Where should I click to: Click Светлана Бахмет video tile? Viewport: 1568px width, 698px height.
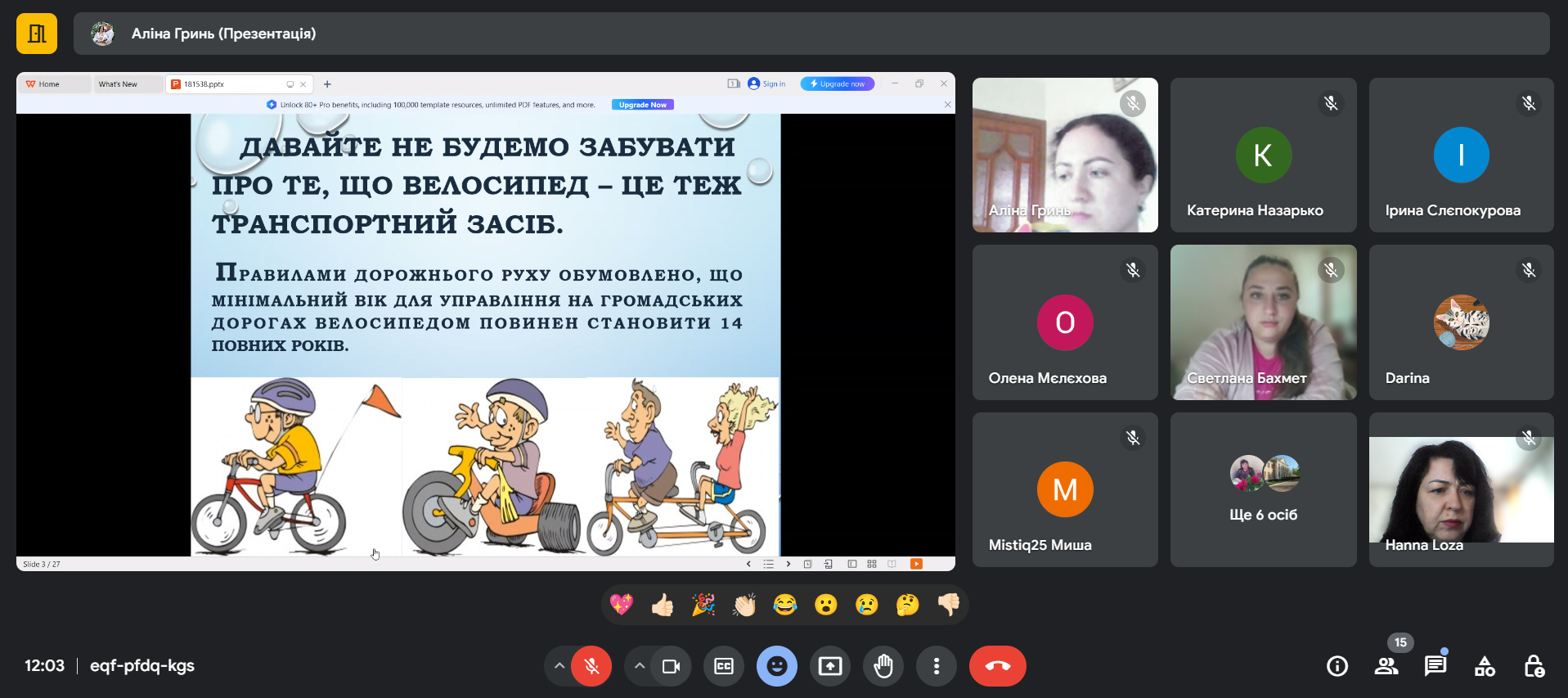click(1263, 322)
